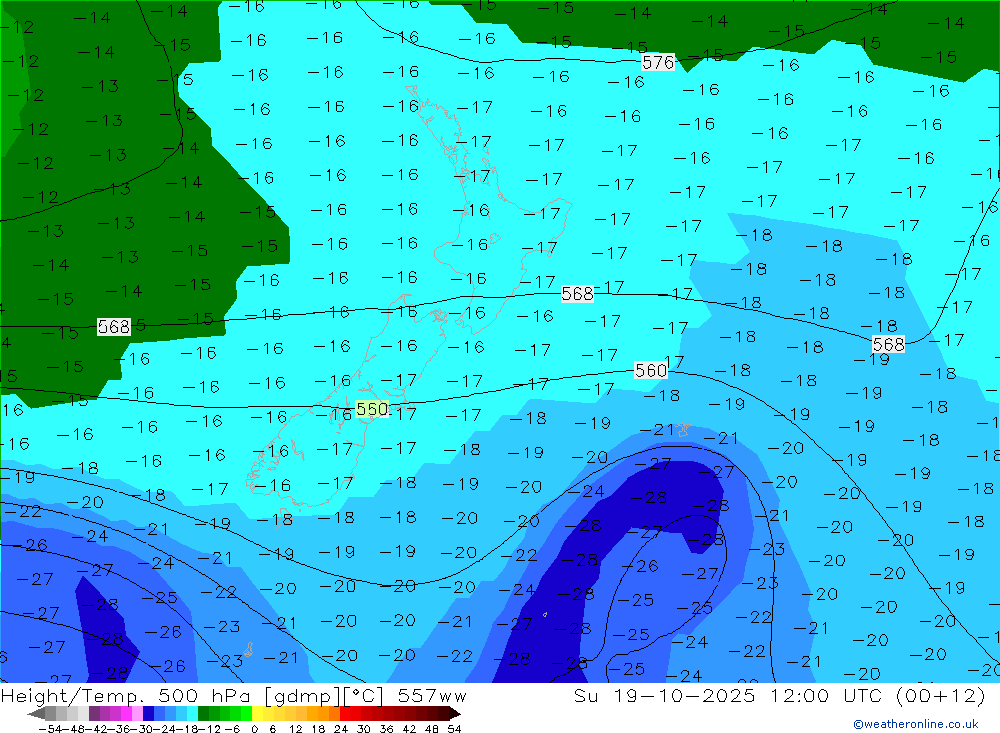This screenshot has height=733, width=1000.
Task: Pick the magenta legend swatch
Action: pos(126,714)
